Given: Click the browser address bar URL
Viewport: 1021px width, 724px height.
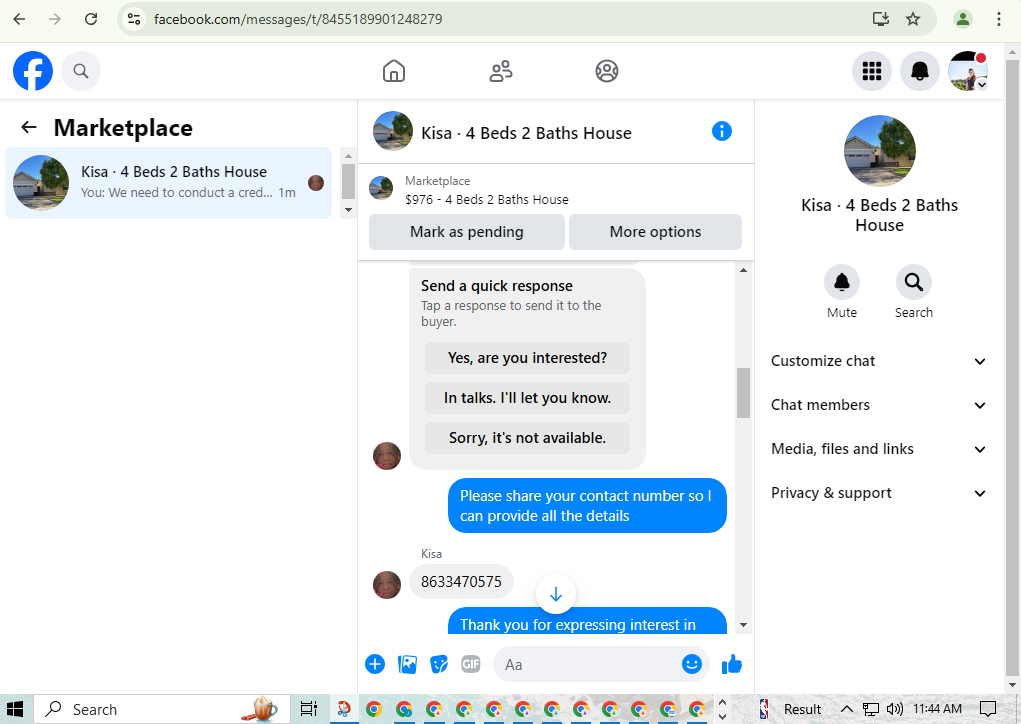Looking at the screenshot, I should (298, 19).
